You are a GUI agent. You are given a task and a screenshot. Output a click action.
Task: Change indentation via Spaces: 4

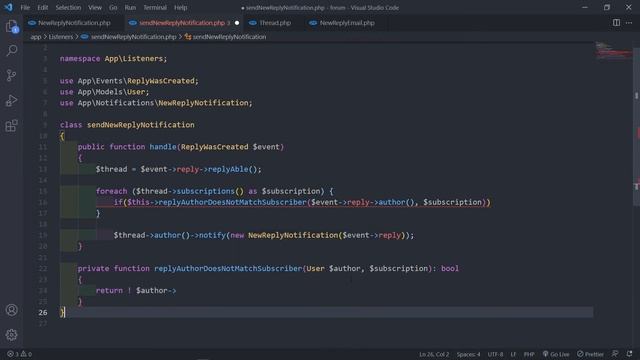[468, 354]
